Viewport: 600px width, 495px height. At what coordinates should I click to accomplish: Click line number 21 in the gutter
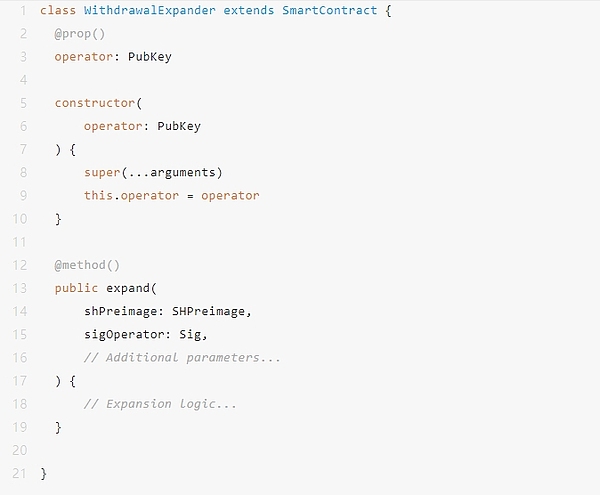pyautogui.click(x=20, y=473)
